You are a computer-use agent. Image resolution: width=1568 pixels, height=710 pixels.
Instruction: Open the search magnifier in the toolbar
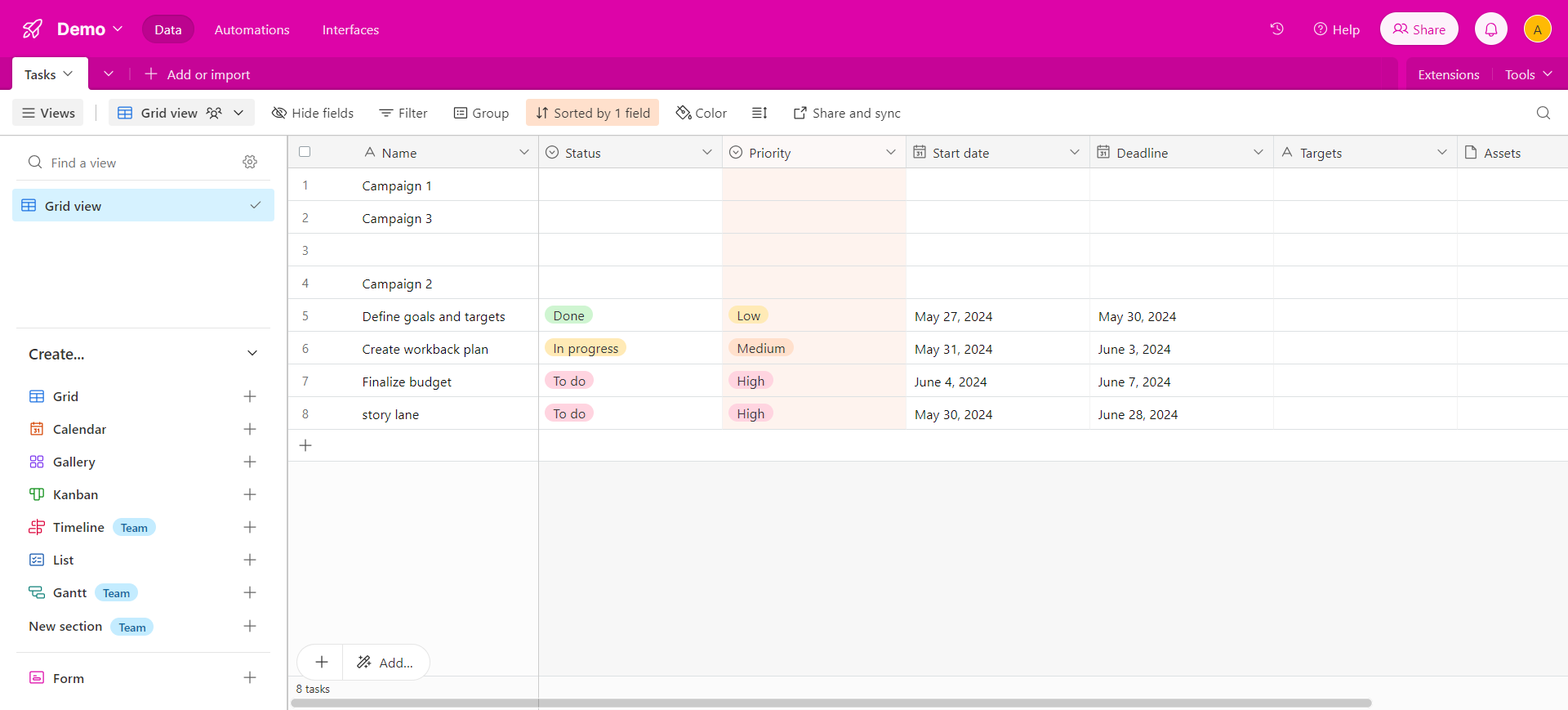1543,113
